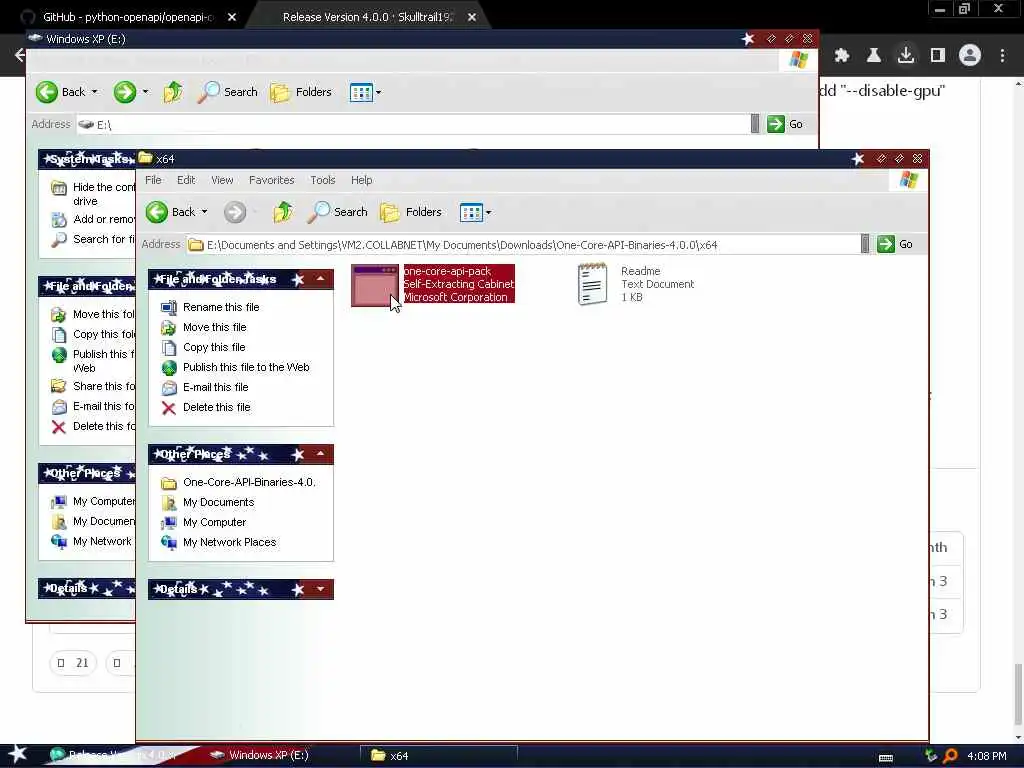The image size is (1024, 768).
Task: Click Delete this file
Action: pos(216,408)
